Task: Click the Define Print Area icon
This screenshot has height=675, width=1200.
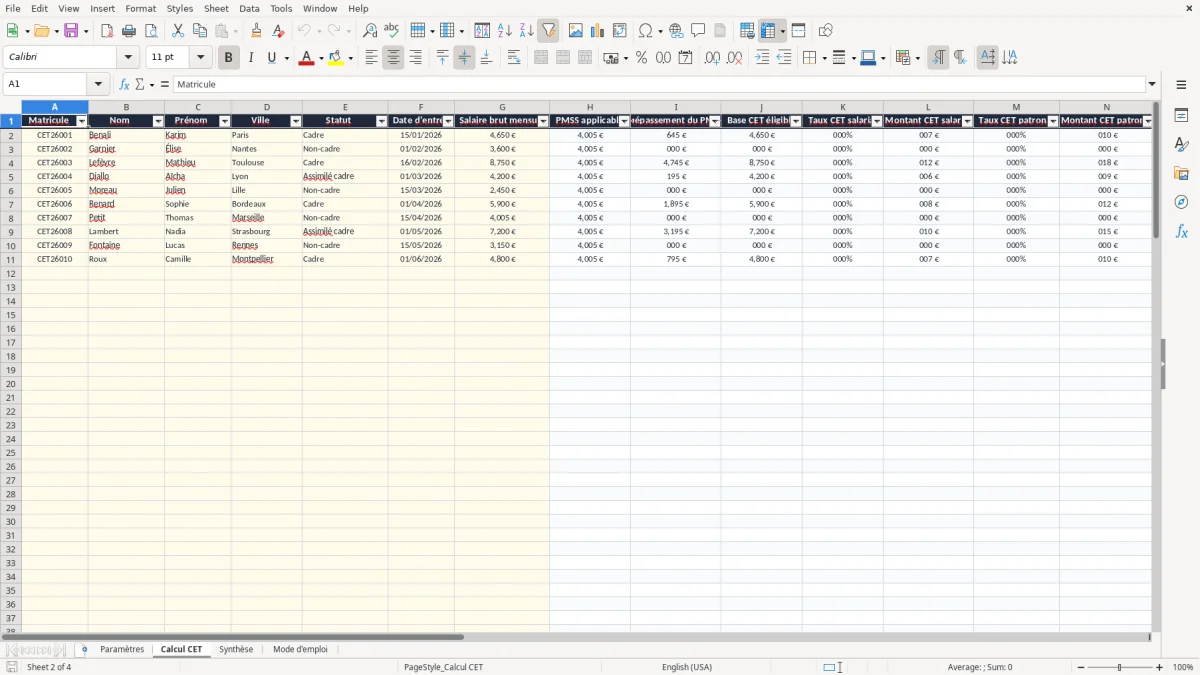Action: (x=746, y=31)
